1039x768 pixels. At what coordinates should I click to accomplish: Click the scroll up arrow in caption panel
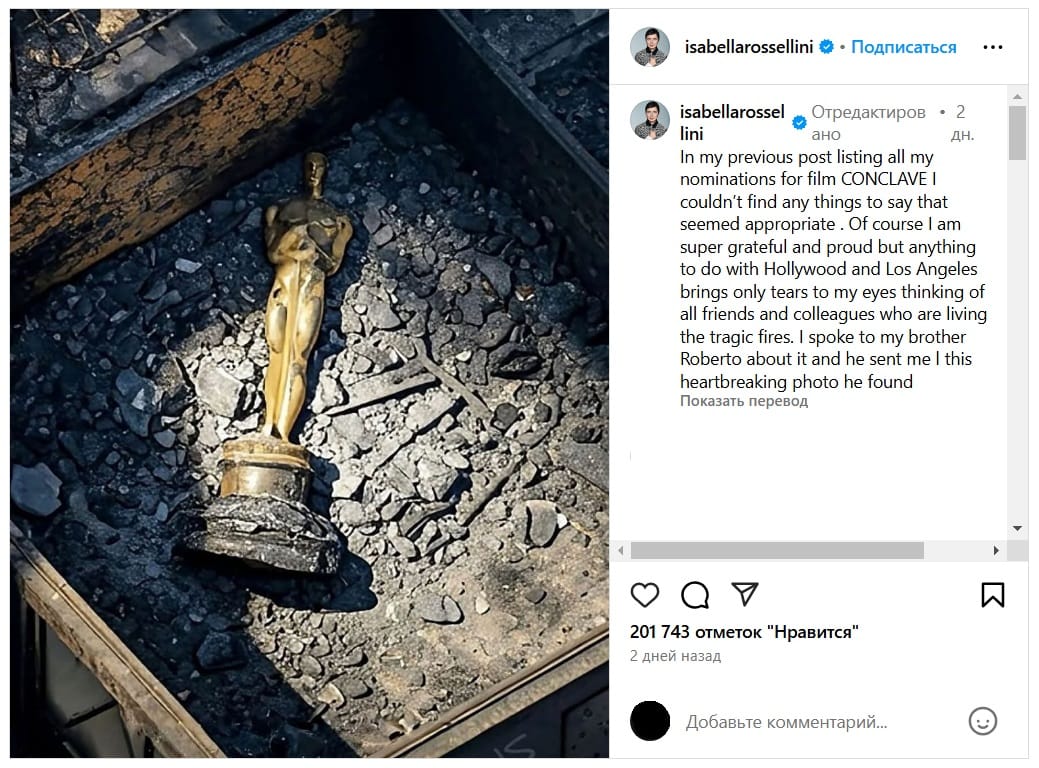pyautogui.click(x=1018, y=97)
